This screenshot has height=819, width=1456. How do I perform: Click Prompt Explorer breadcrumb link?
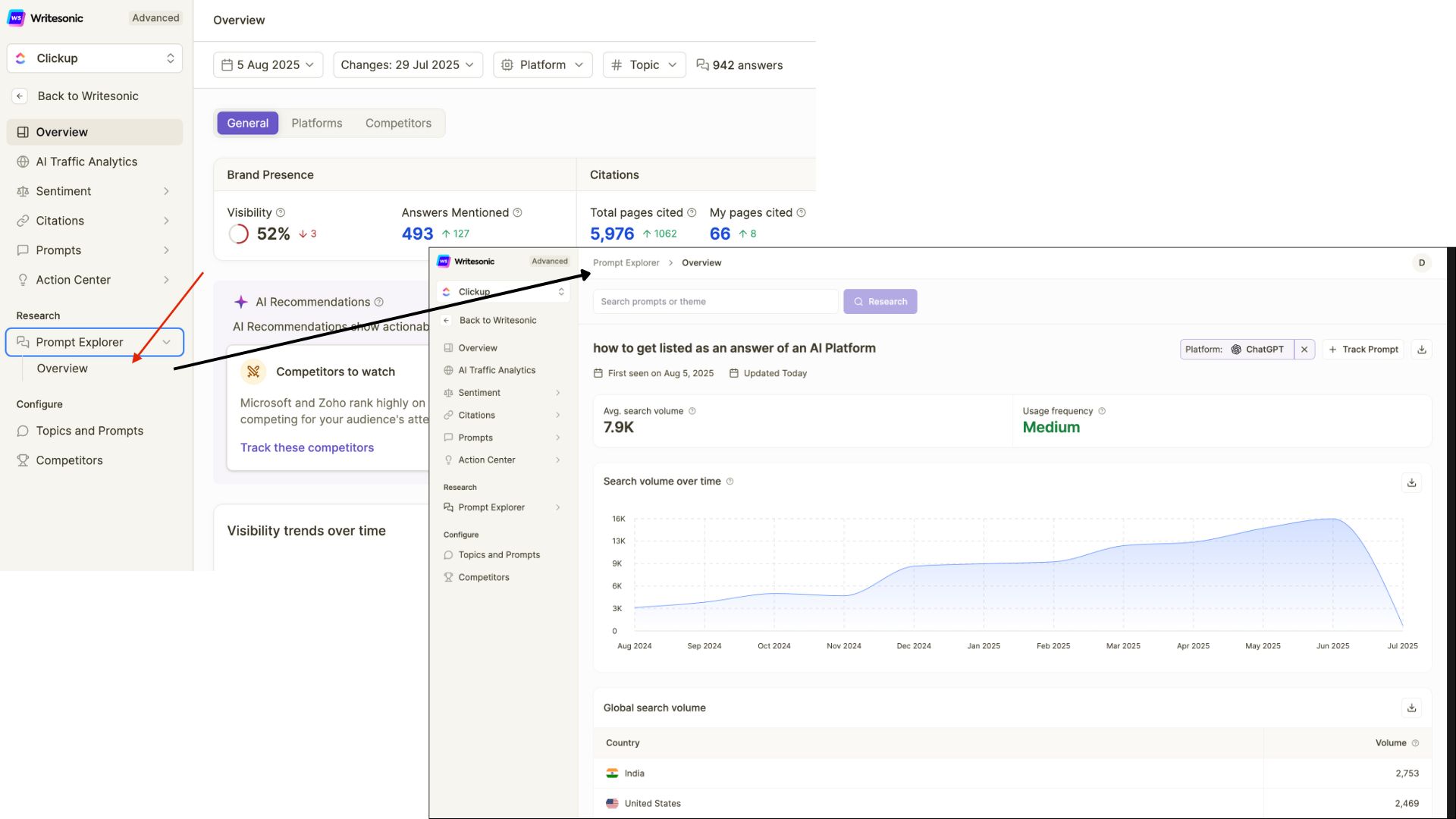click(x=626, y=263)
